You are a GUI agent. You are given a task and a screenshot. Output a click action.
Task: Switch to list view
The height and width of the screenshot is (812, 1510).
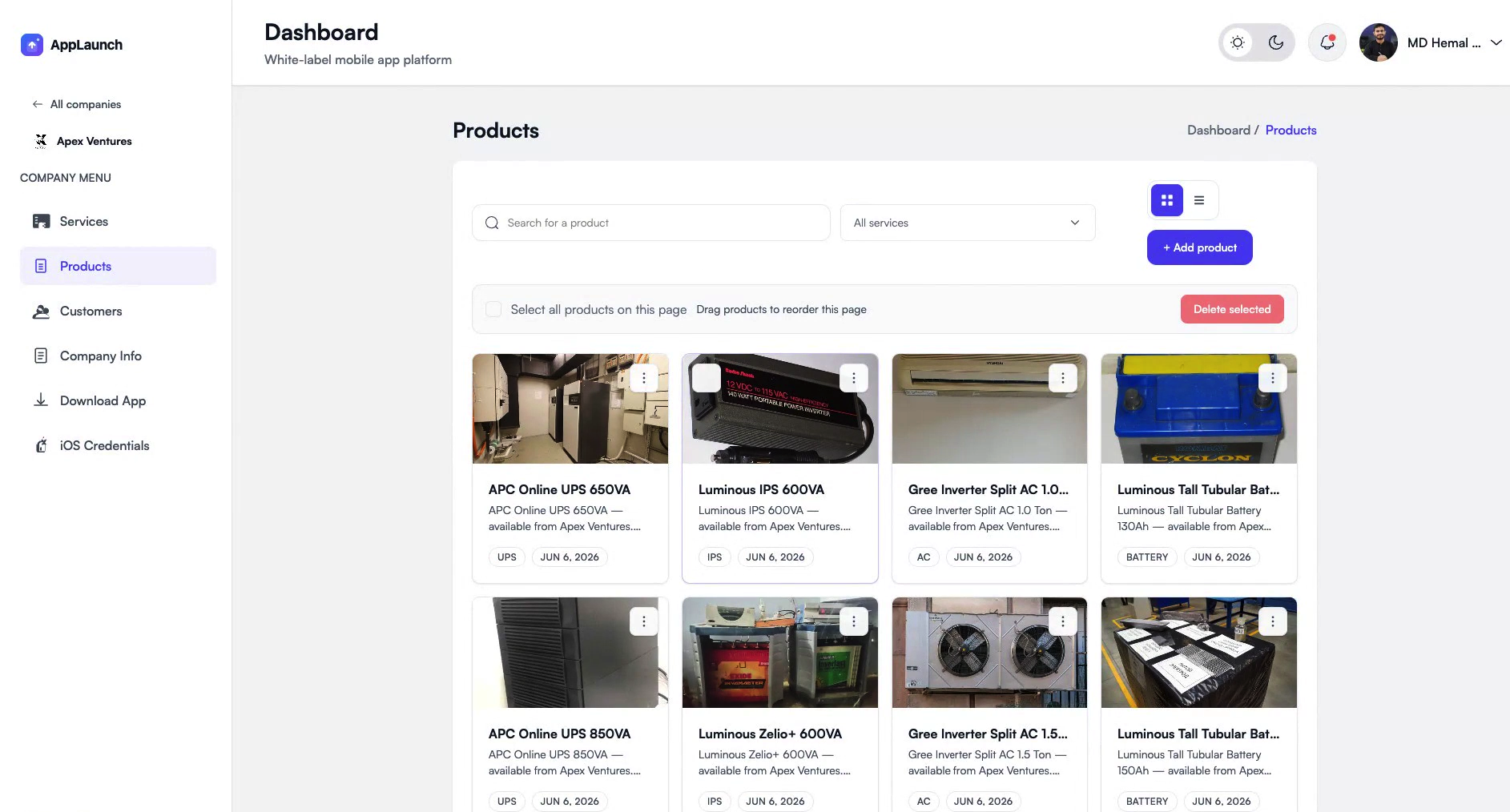click(x=1199, y=200)
